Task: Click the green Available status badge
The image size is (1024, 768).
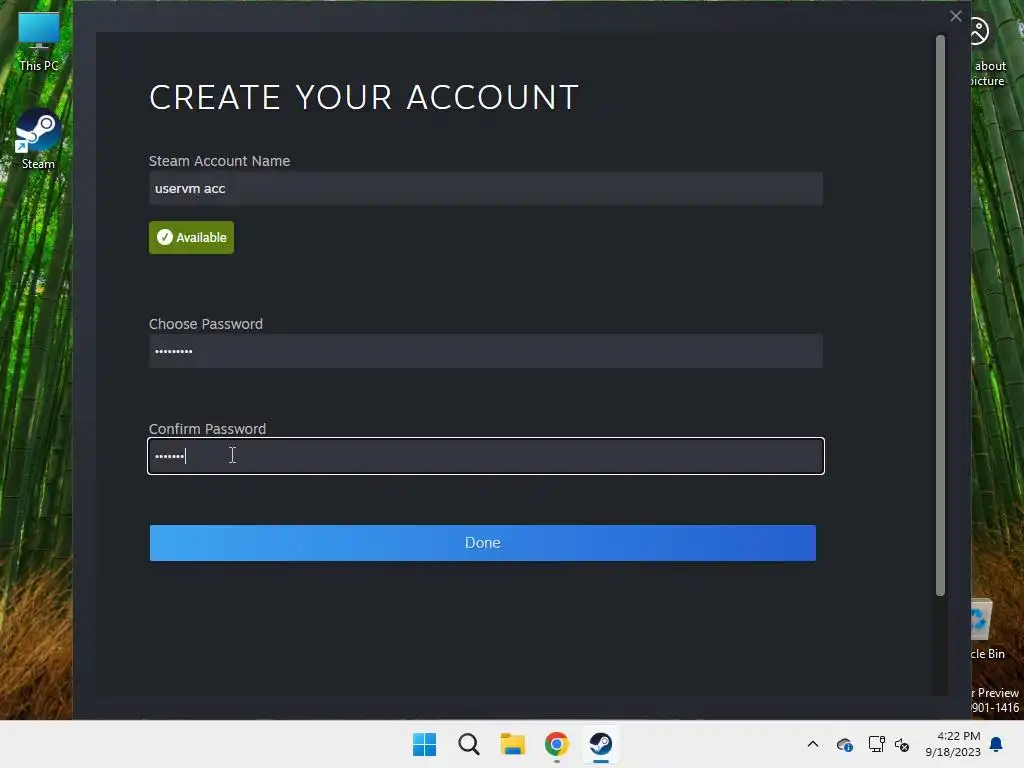Action: pyautogui.click(x=191, y=238)
